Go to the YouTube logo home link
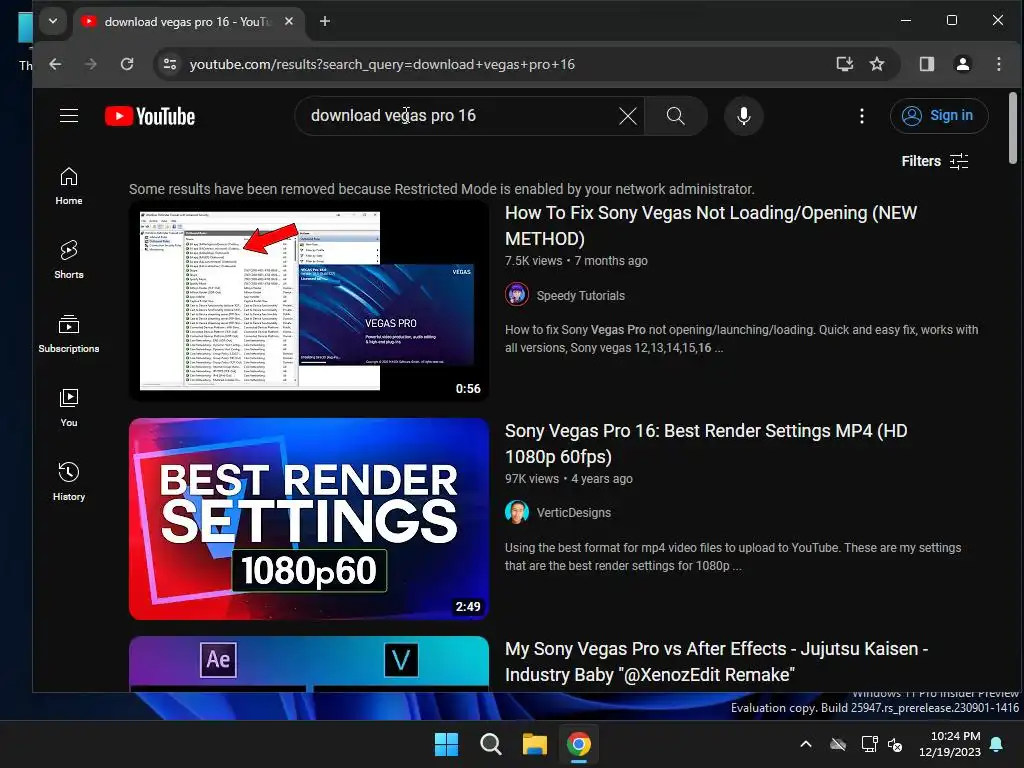 tap(150, 116)
